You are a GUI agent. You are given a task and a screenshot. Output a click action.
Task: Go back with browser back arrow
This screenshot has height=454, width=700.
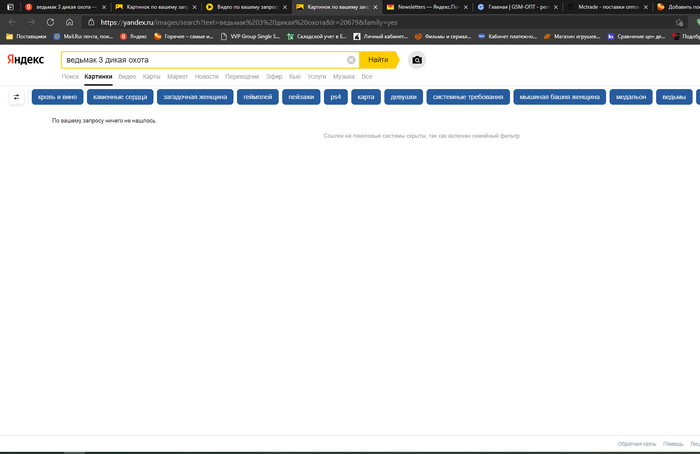pos(12,22)
